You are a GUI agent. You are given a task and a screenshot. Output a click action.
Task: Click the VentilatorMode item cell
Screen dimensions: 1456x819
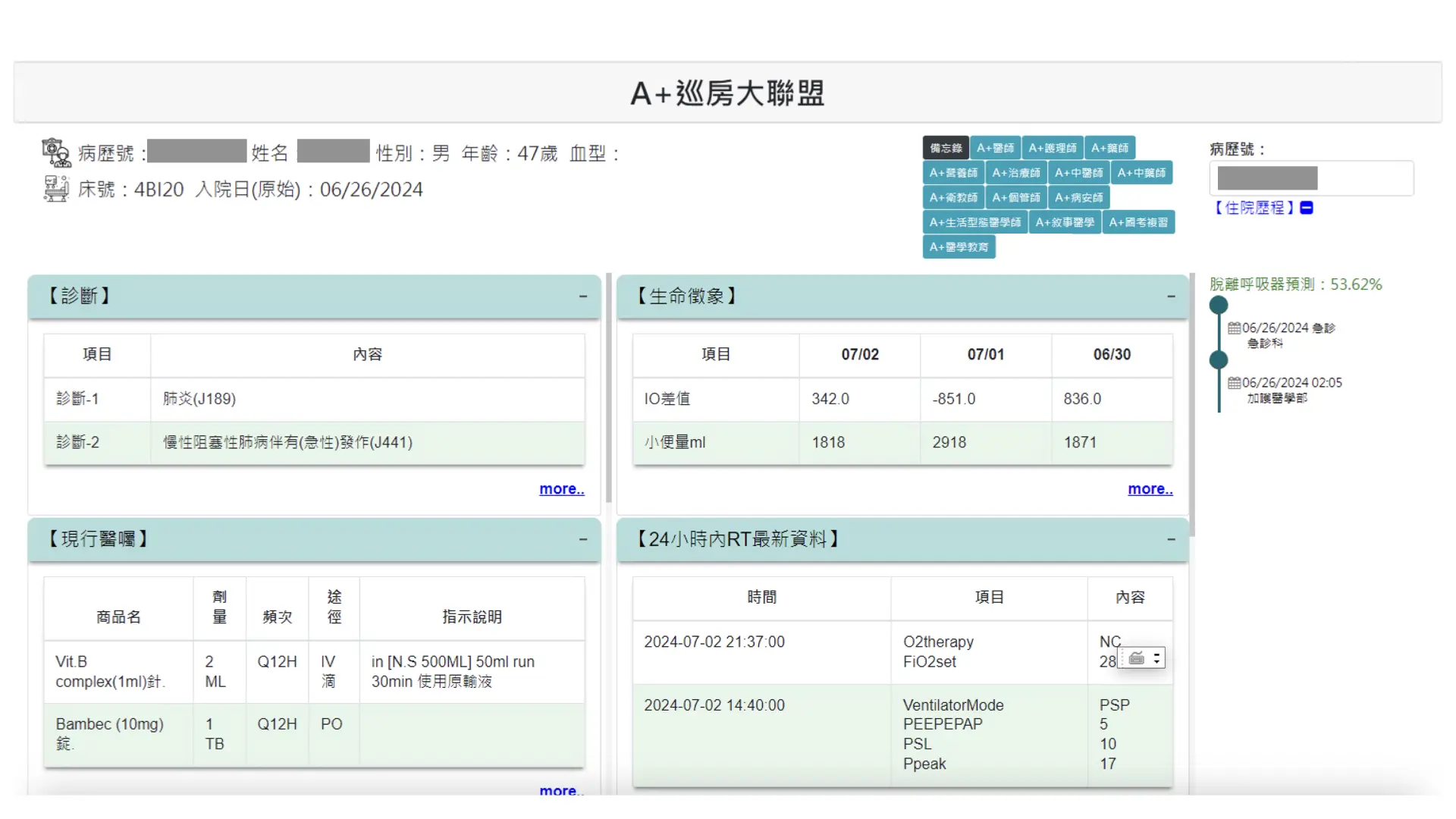coord(953,705)
